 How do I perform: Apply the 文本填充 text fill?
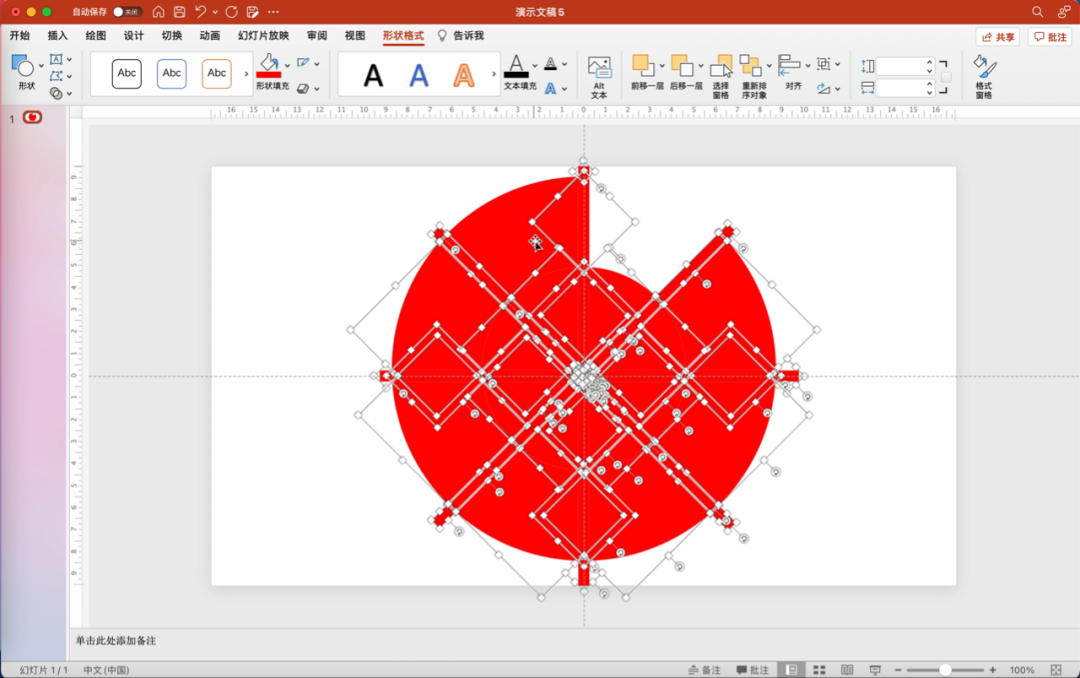click(517, 66)
